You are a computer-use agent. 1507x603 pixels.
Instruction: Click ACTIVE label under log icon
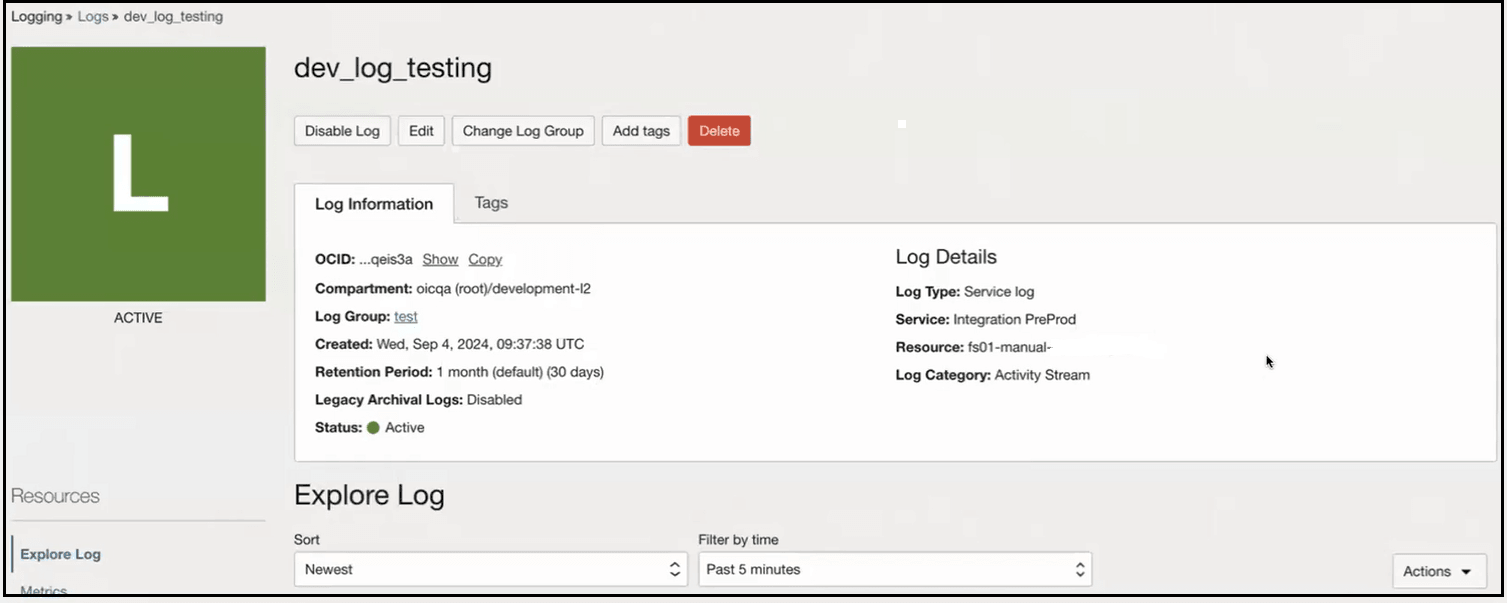tap(138, 318)
